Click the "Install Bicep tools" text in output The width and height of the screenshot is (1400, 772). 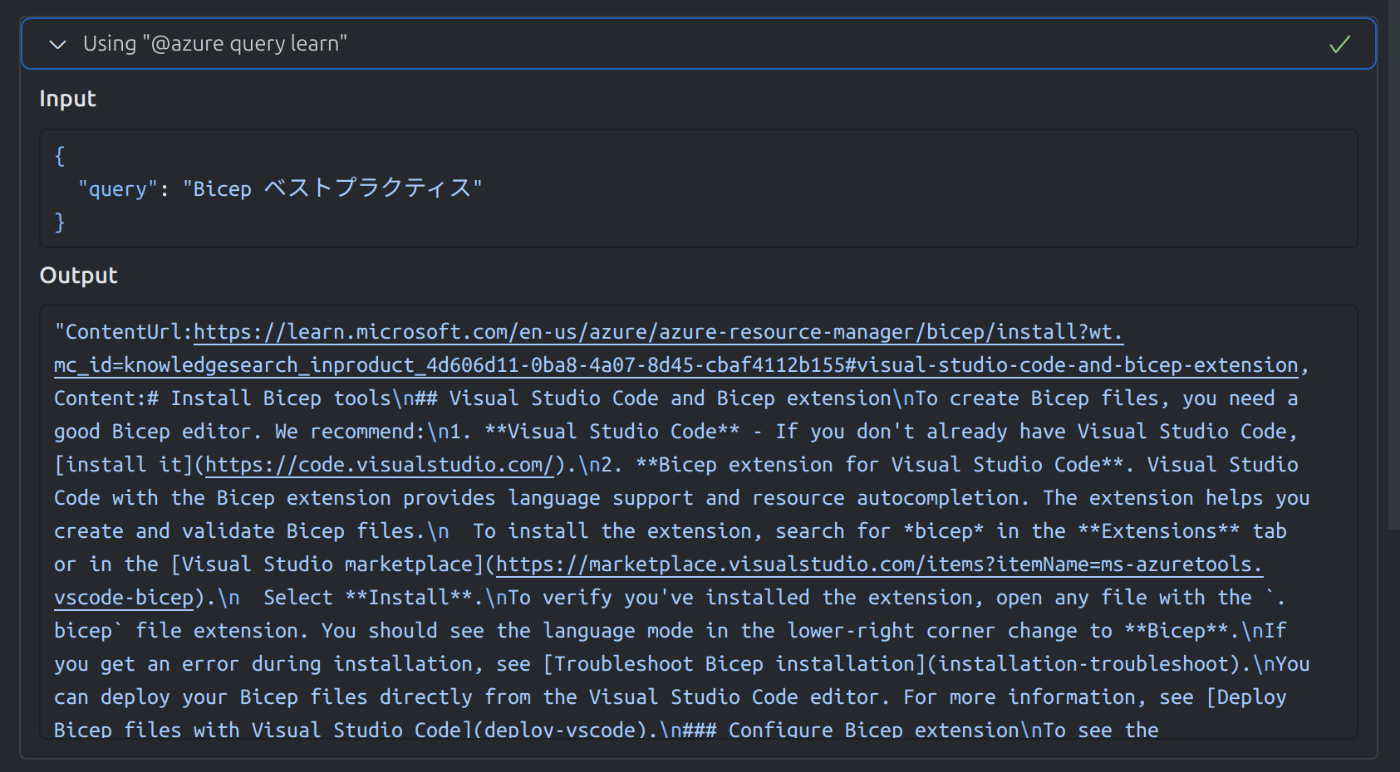pyautogui.click(x=280, y=398)
